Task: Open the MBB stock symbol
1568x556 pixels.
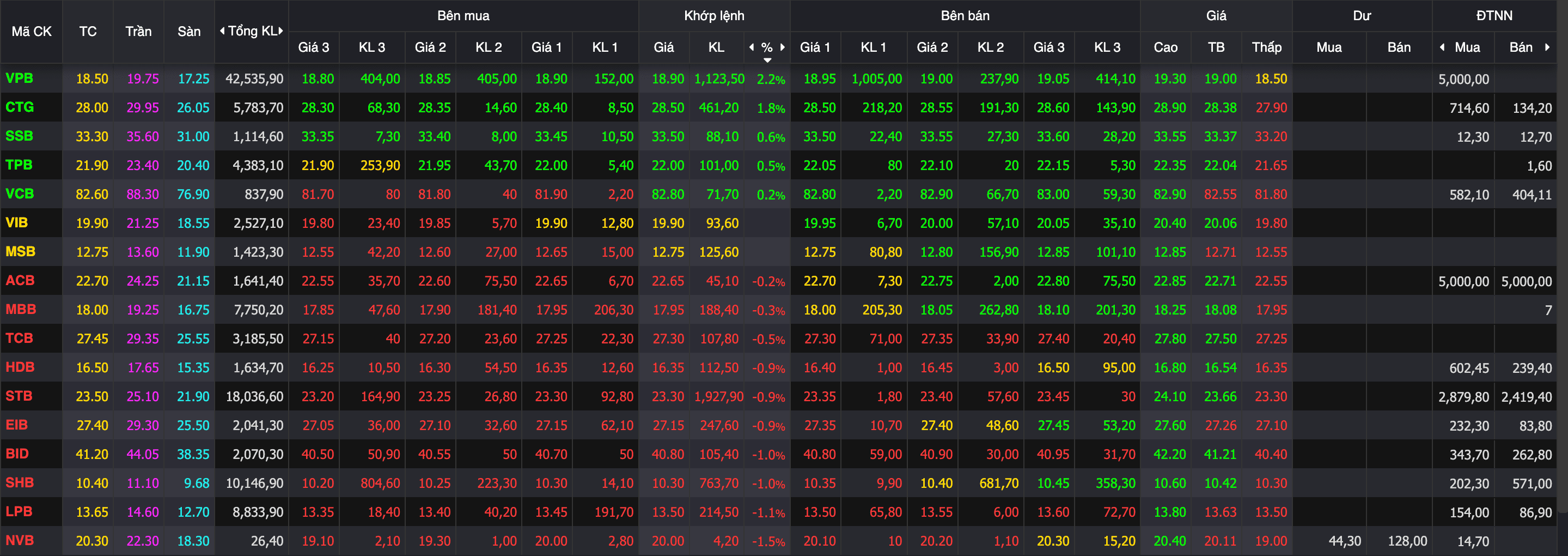Action: click(x=21, y=310)
